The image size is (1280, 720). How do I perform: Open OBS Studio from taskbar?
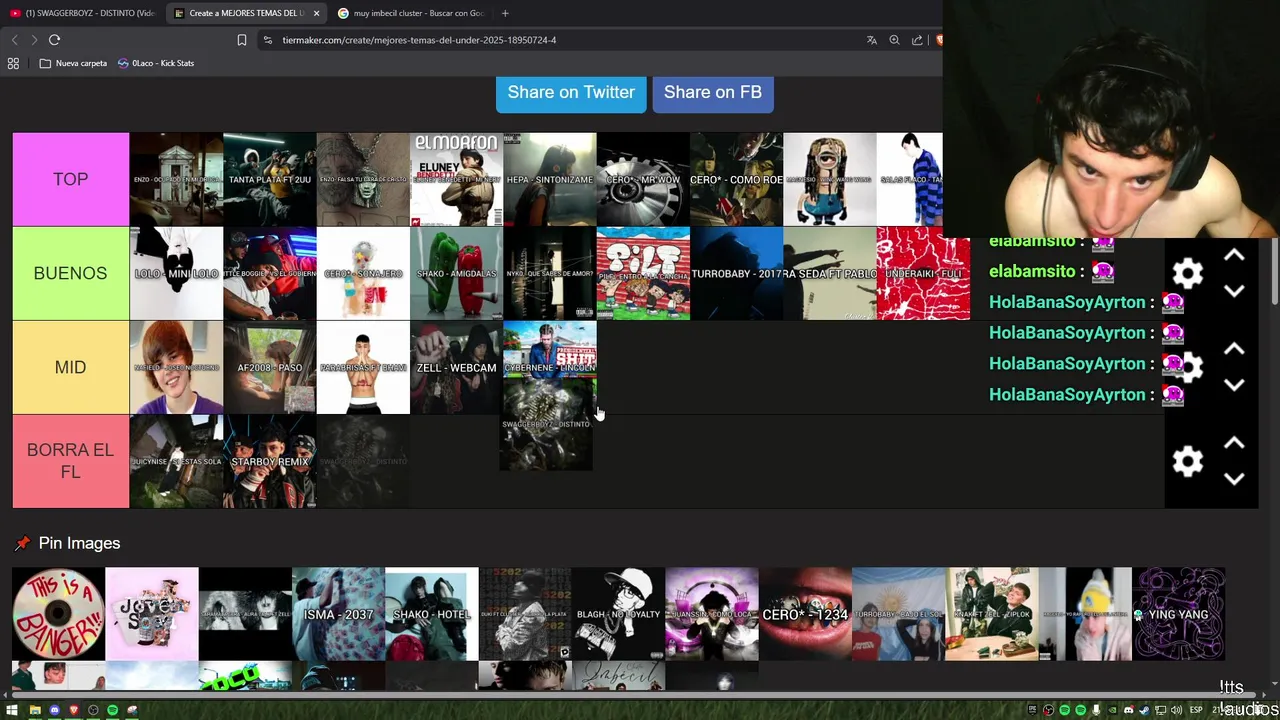click(93, 710)
